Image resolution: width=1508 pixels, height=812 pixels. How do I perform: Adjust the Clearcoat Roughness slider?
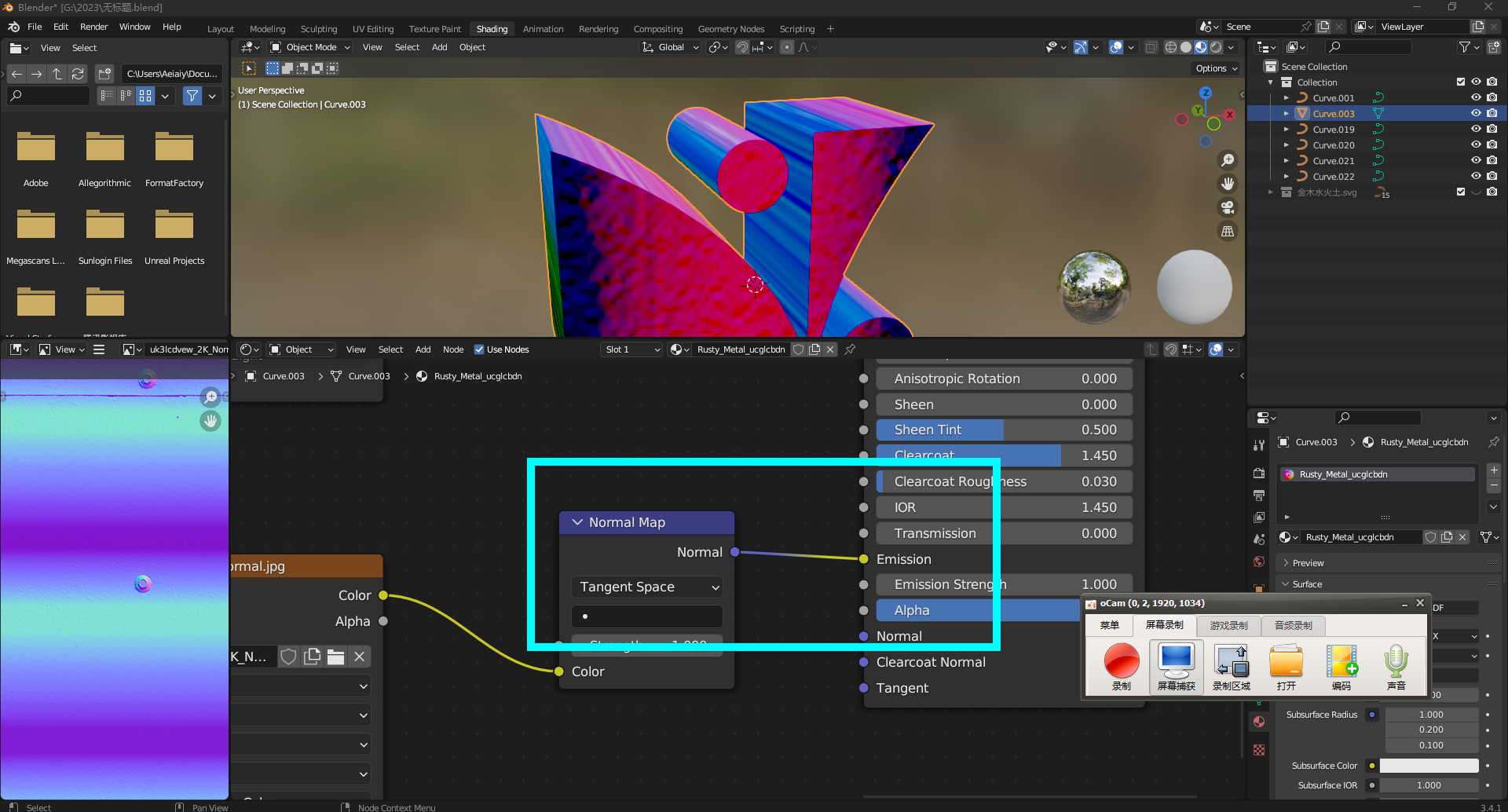pos(1005,481)
